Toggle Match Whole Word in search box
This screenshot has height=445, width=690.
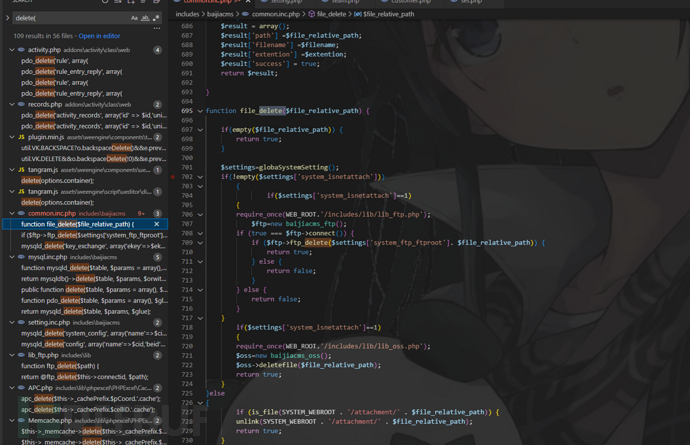pos(145,18)
